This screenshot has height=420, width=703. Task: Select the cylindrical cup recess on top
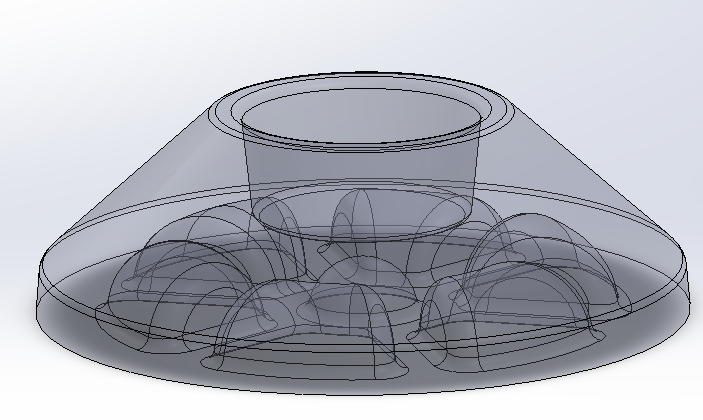tap(361, 164)
